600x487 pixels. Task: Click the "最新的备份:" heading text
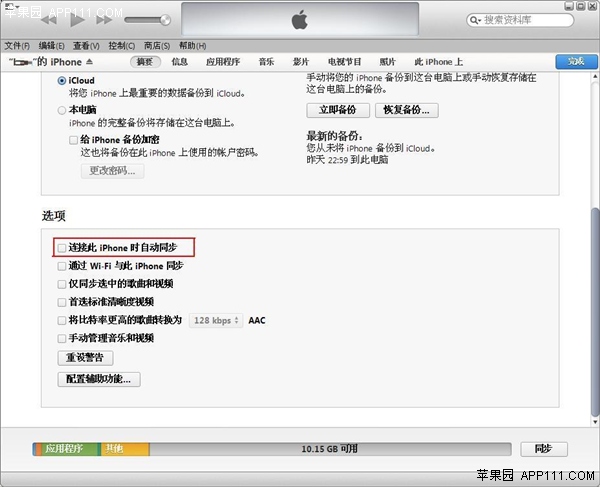pos(334,136)
